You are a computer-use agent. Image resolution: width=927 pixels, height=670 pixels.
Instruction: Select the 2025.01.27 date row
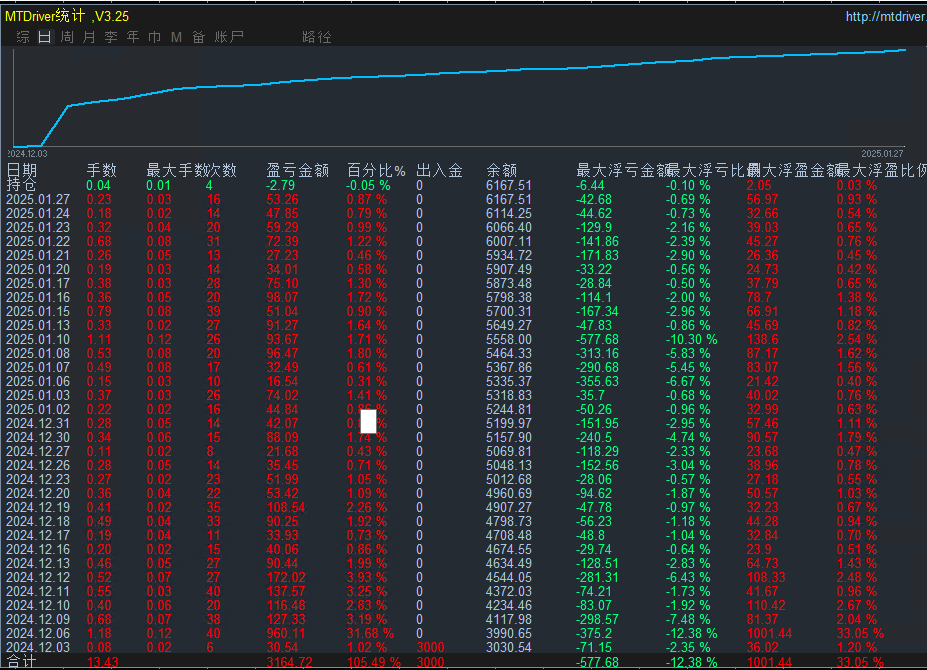pos(38,199)
